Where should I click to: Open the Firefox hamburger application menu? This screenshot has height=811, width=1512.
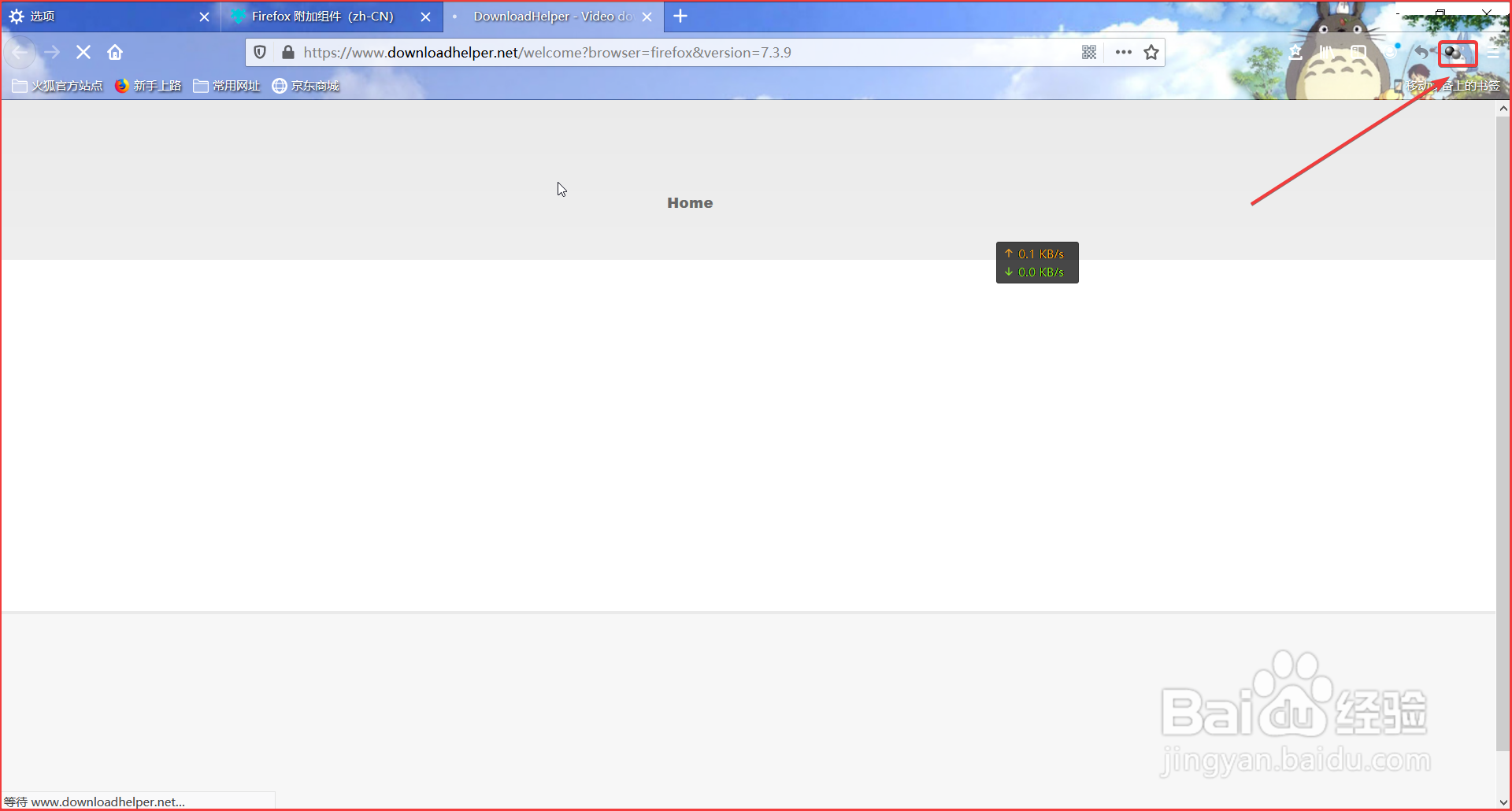[x=1493, y=53]
